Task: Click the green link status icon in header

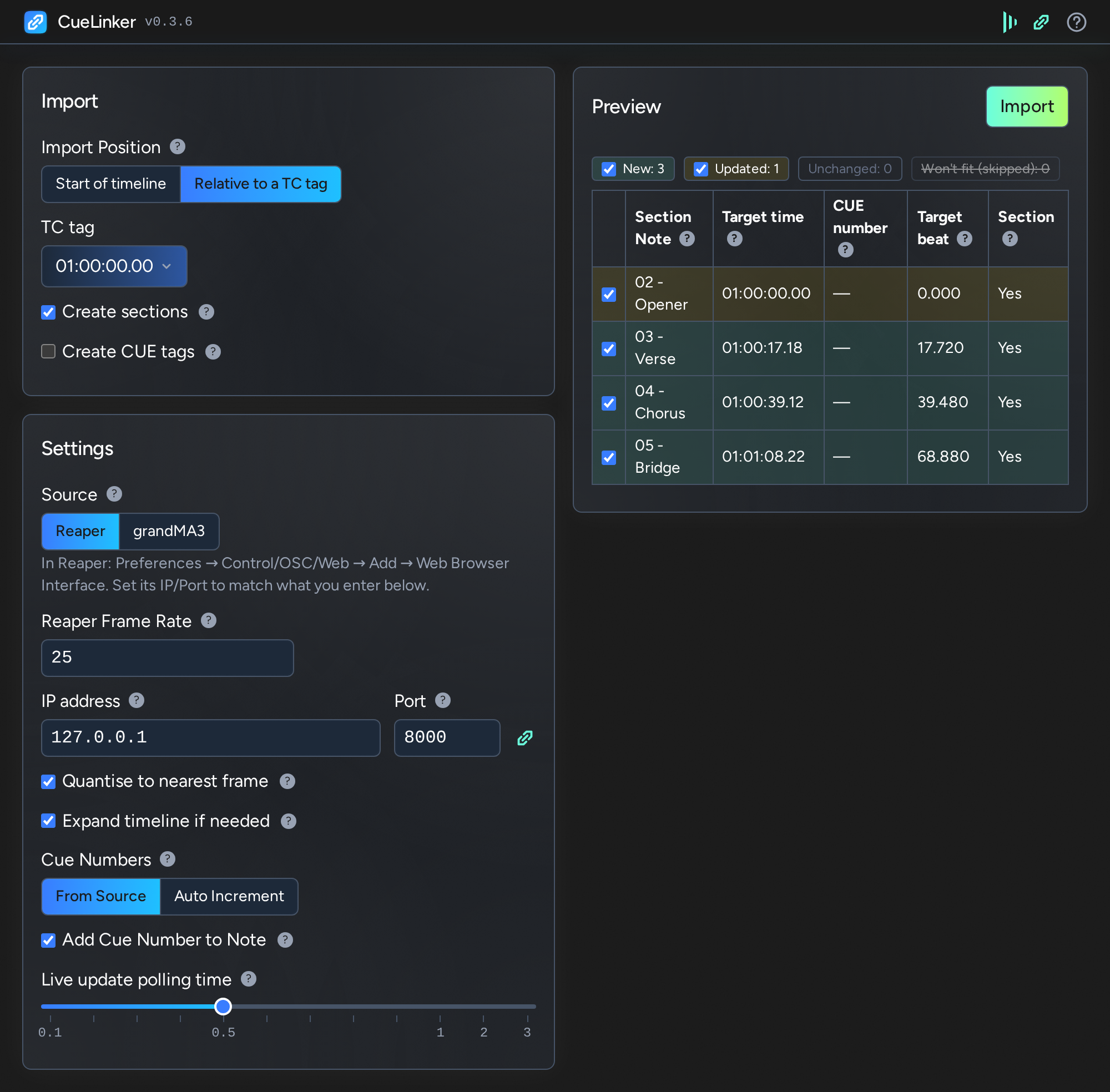Action: point(1041,22)
